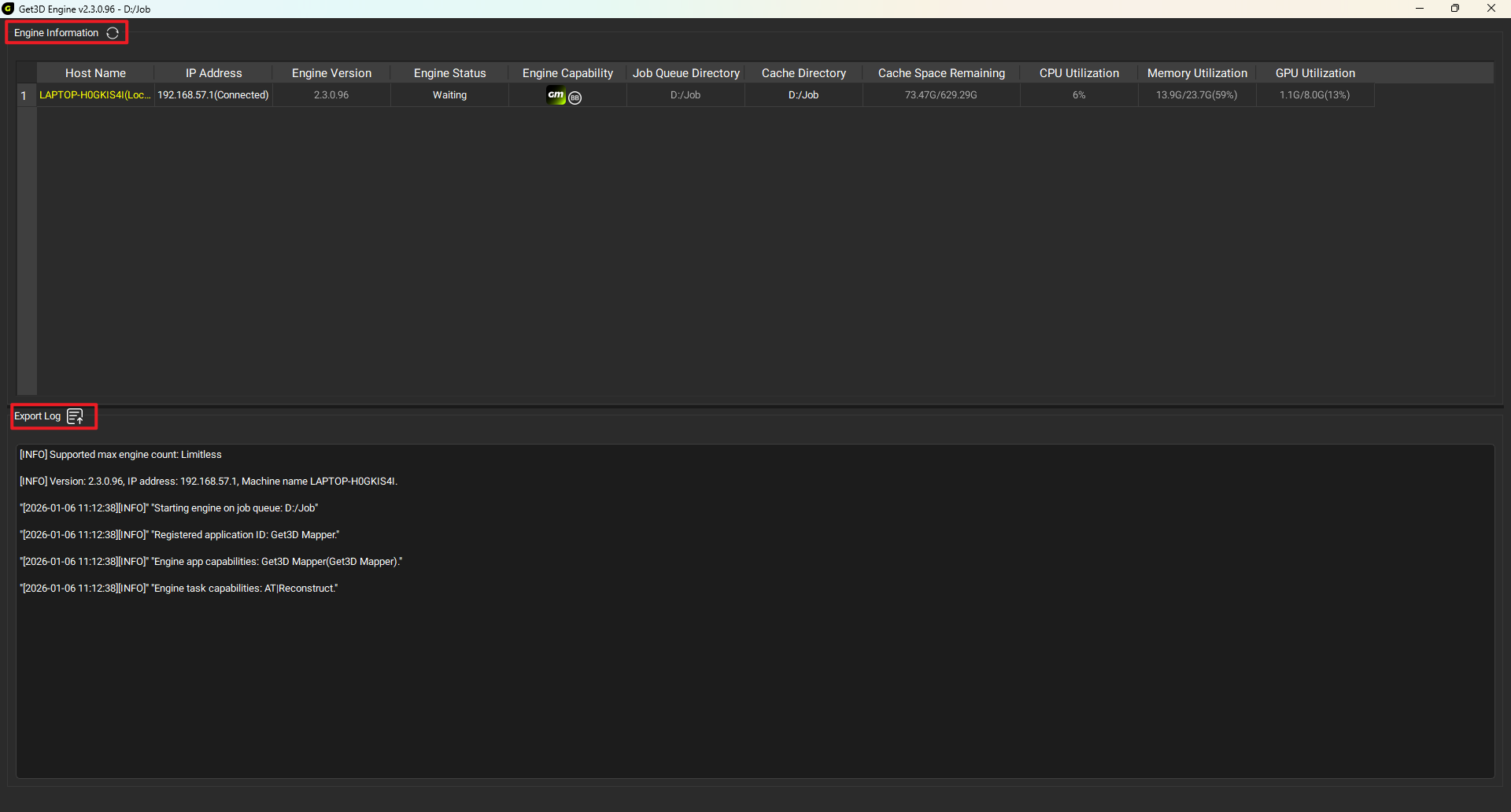Minimize the Get3D Engine window

pyautogui.click(x=1420, y=9)
